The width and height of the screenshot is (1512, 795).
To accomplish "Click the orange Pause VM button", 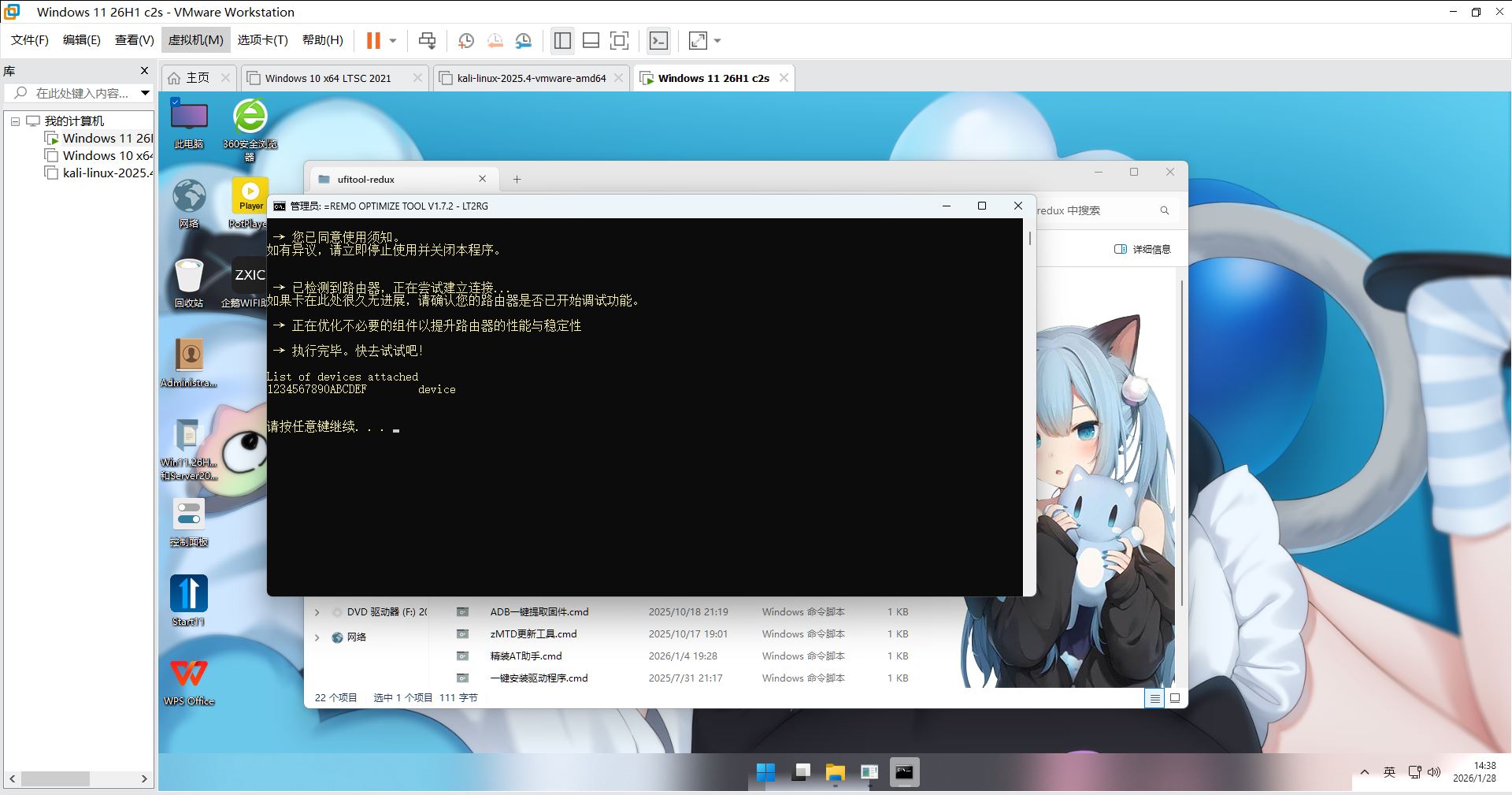I will pos(373,40).
